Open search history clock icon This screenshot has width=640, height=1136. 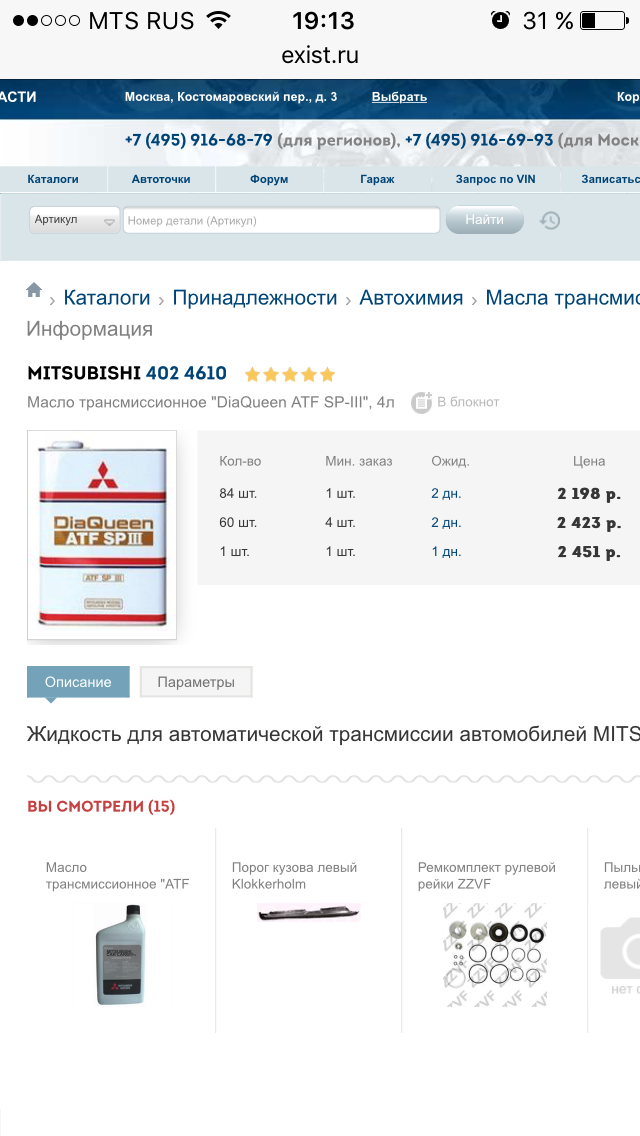(x=550, y=220)
